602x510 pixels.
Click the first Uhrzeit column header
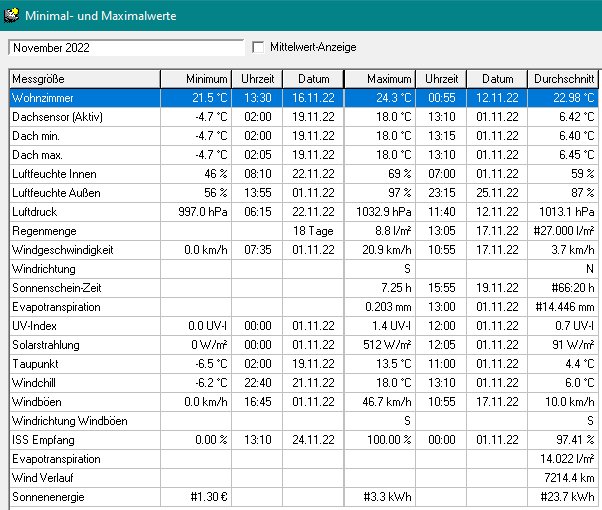(x=258, y=79)
